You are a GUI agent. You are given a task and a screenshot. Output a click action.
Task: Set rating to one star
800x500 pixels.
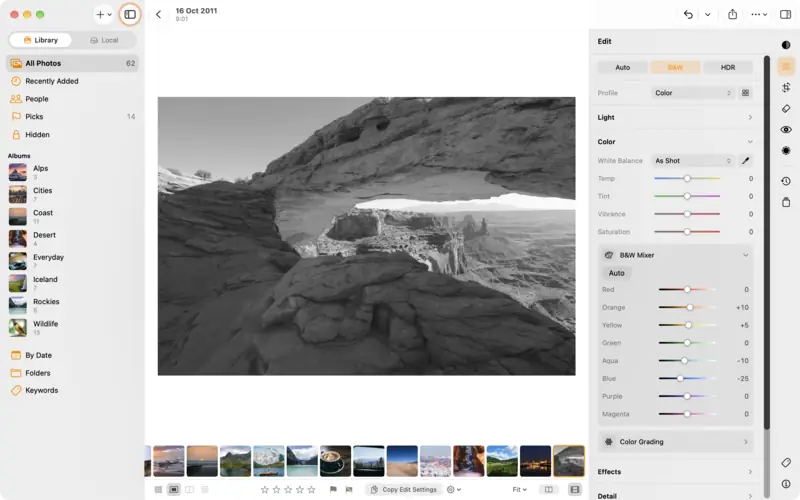[264, 490]
